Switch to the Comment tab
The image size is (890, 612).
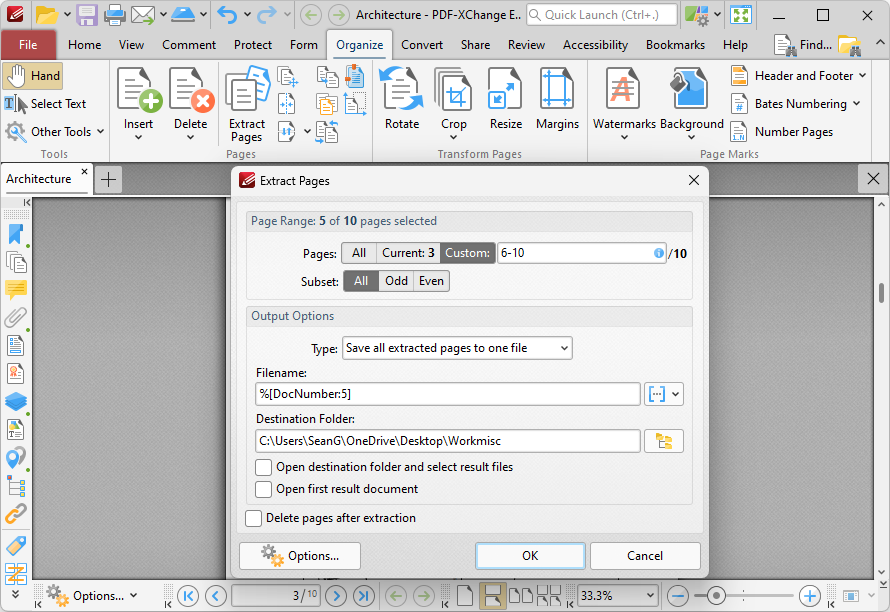[x=189, y=45]
